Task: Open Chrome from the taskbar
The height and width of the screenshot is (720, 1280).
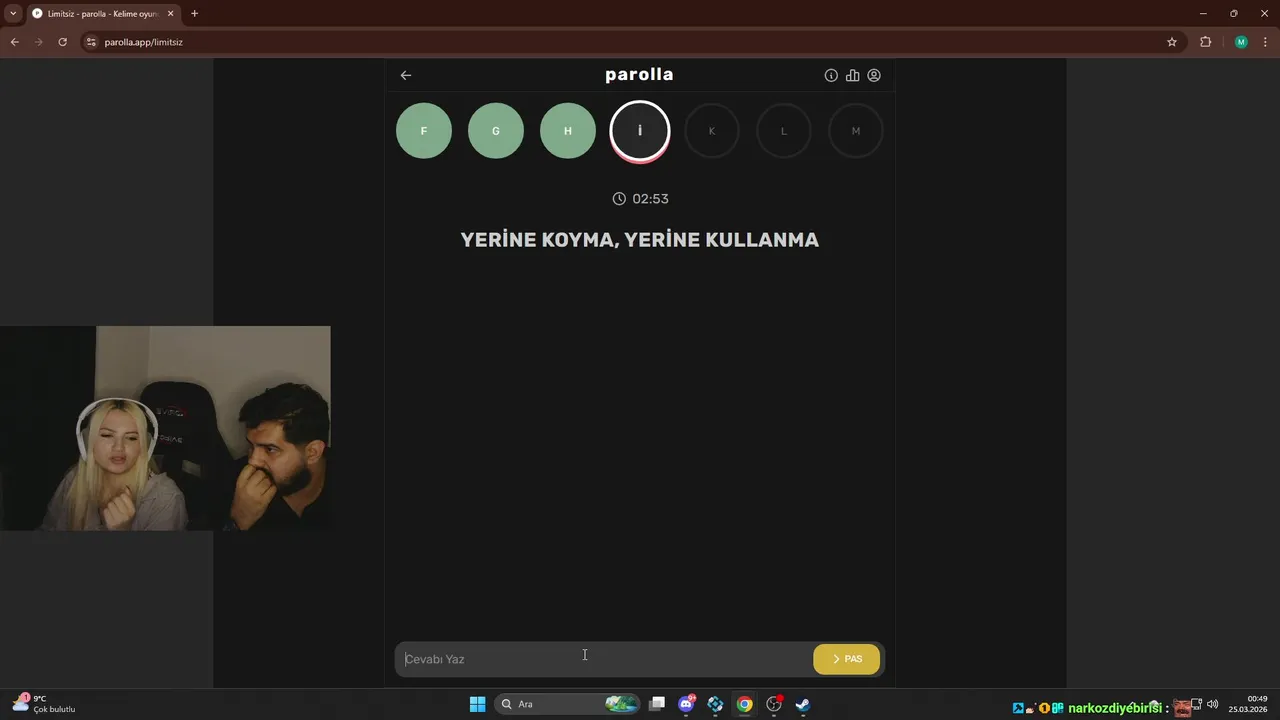Action: coord(744,704)
